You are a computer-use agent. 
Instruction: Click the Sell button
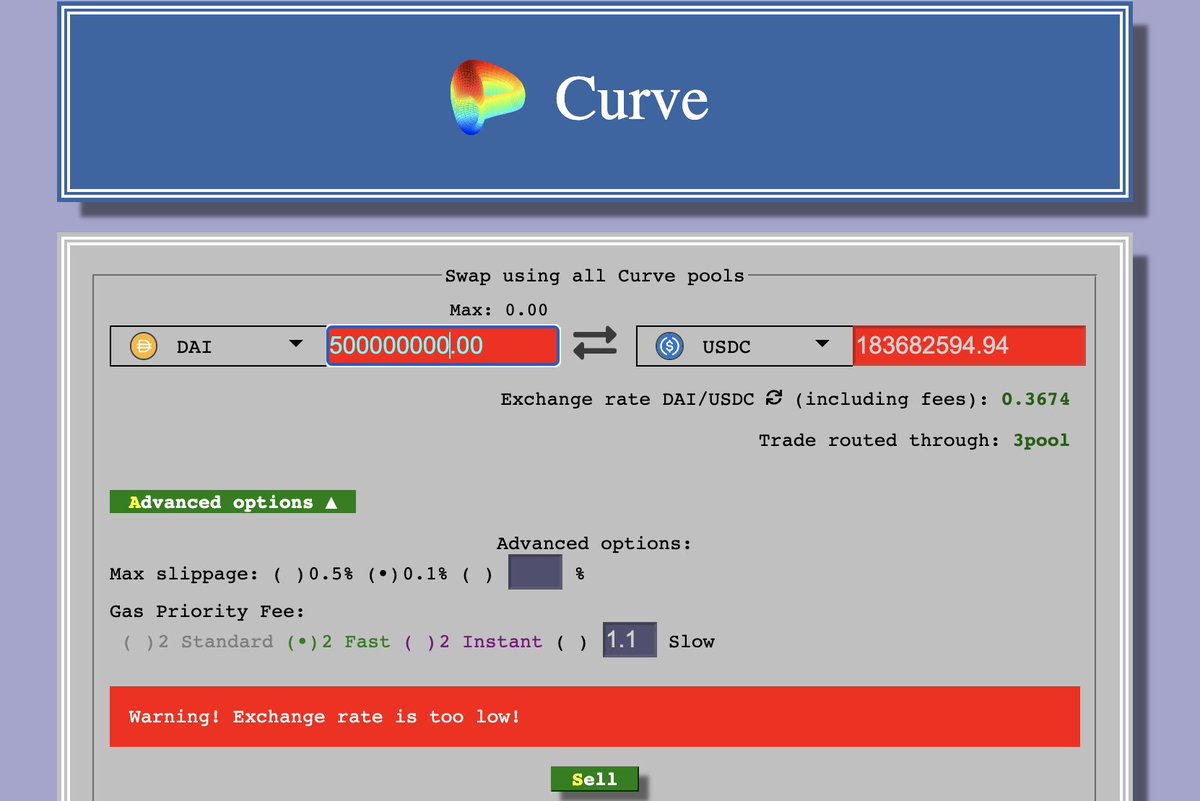(594, 779)
